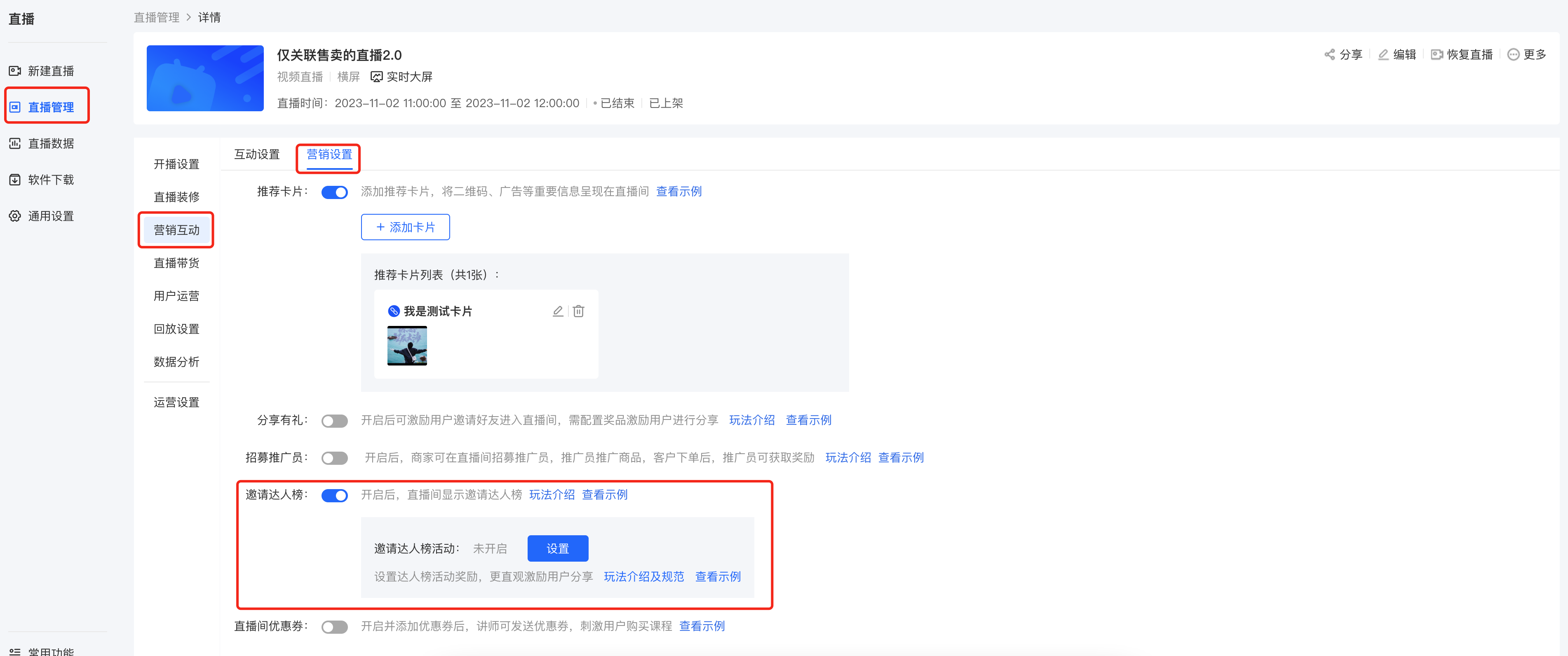Click the 恢复直播 camera icon
The height and width of the screenshot is (656, 1568).
pyautogui.click(x=1437, y=55)
